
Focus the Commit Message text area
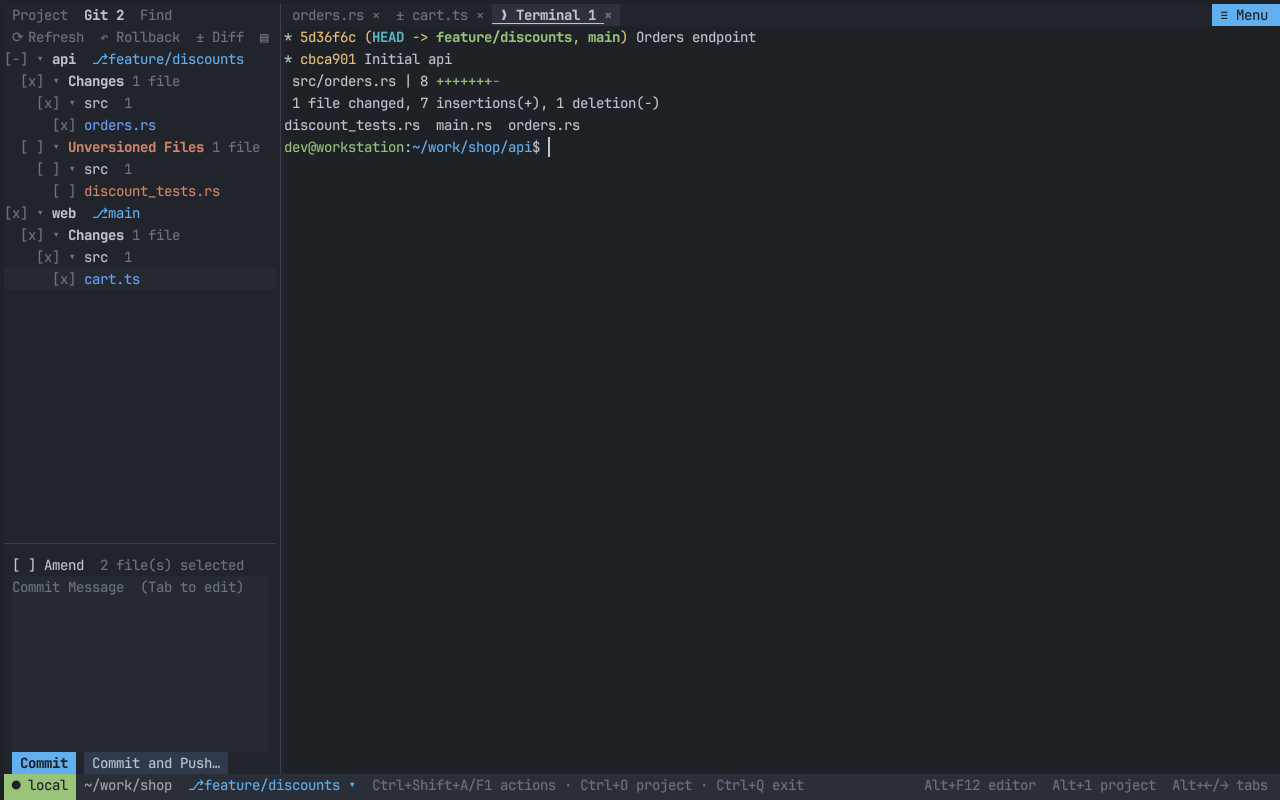pos(140,663)
